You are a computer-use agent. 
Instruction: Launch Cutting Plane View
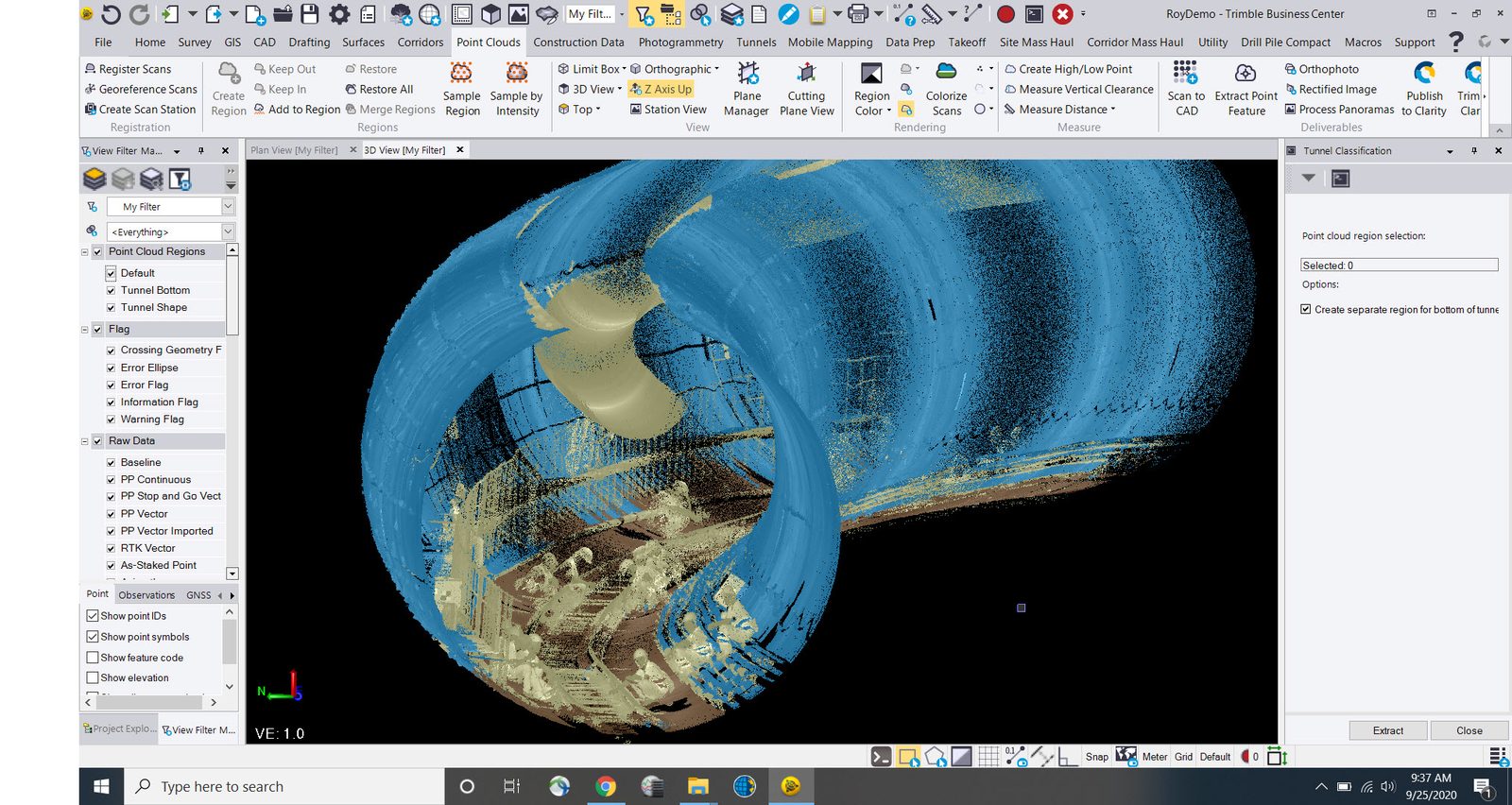[x=806, y=90]
